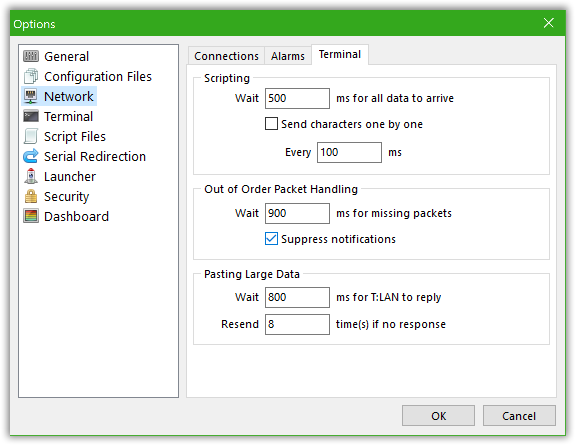576x446 pixels.
Task: Select the Script Files icon
Action: pyautogui.click(x=31, y=136)
